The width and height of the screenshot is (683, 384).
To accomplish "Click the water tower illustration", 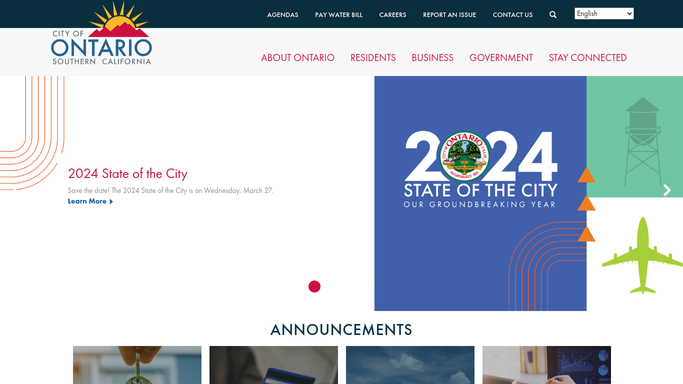I will point(642,141).
